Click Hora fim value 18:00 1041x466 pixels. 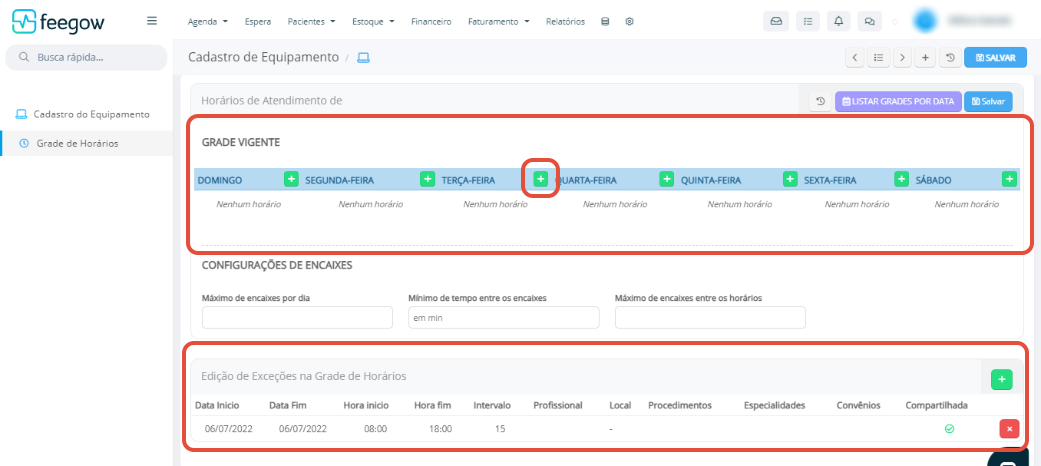(441, 429)
